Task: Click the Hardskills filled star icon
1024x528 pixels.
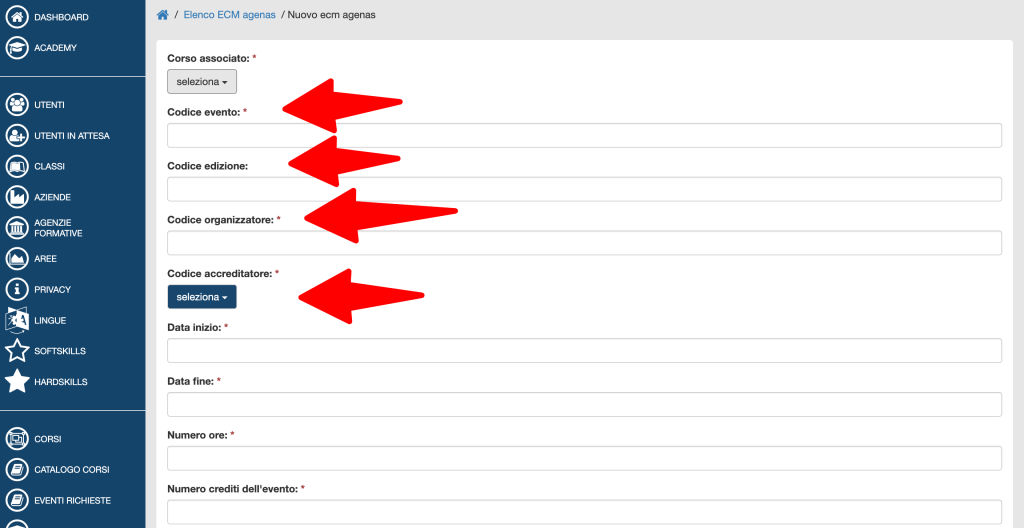Action: 17,382
